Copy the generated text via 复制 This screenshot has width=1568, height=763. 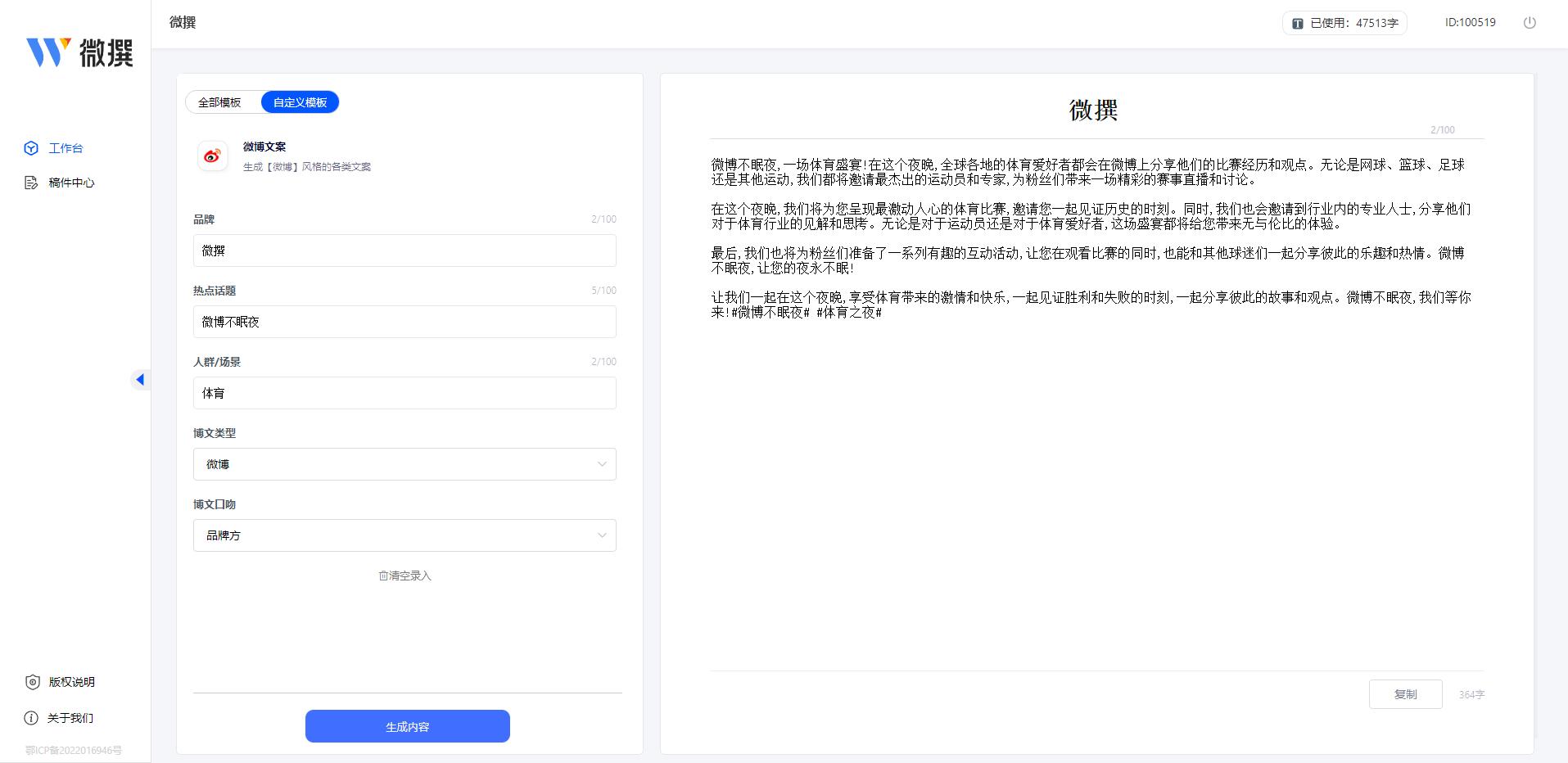click(1405, 693)
